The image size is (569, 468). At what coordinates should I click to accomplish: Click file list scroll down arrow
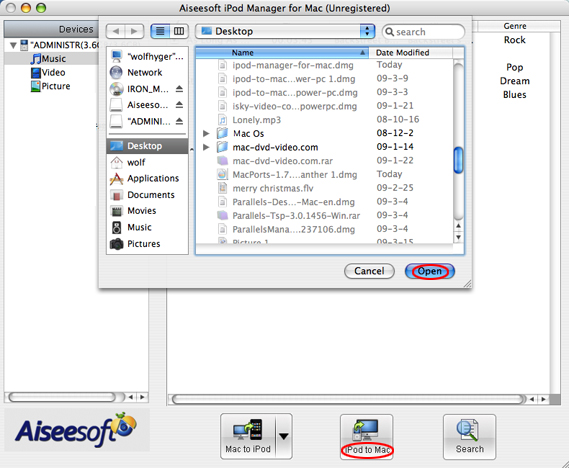pos(459,237)
